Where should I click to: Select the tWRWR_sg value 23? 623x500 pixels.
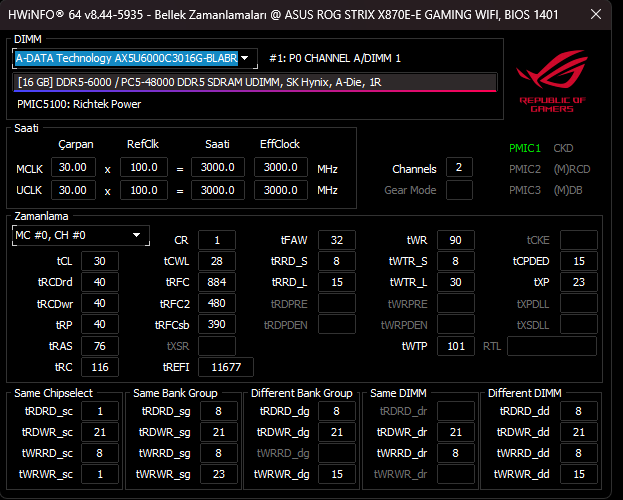[x=219, y=474]
